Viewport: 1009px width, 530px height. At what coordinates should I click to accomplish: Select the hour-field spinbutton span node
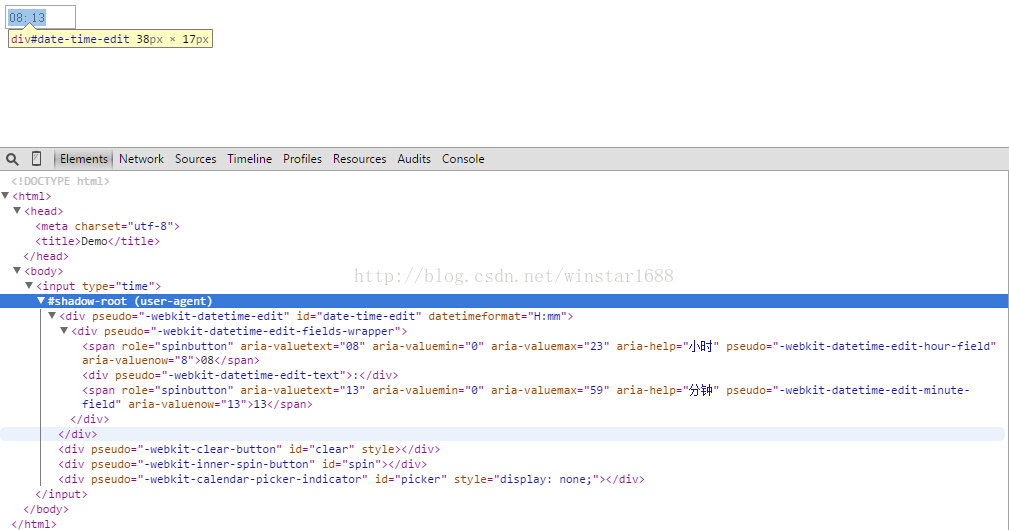click(539, 353)
